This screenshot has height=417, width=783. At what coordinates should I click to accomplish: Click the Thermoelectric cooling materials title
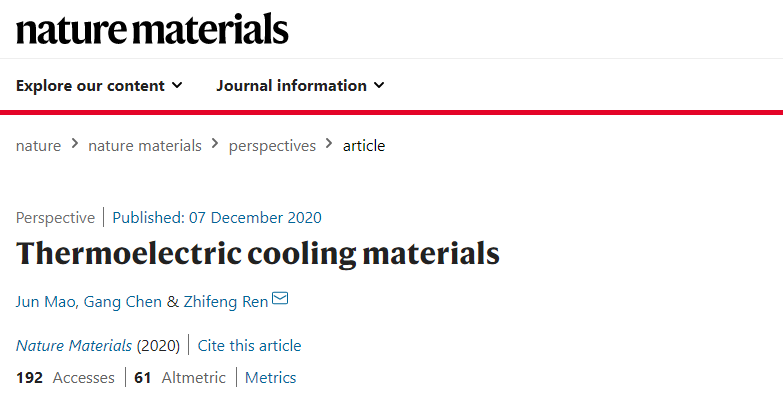(x=258, y=253)
